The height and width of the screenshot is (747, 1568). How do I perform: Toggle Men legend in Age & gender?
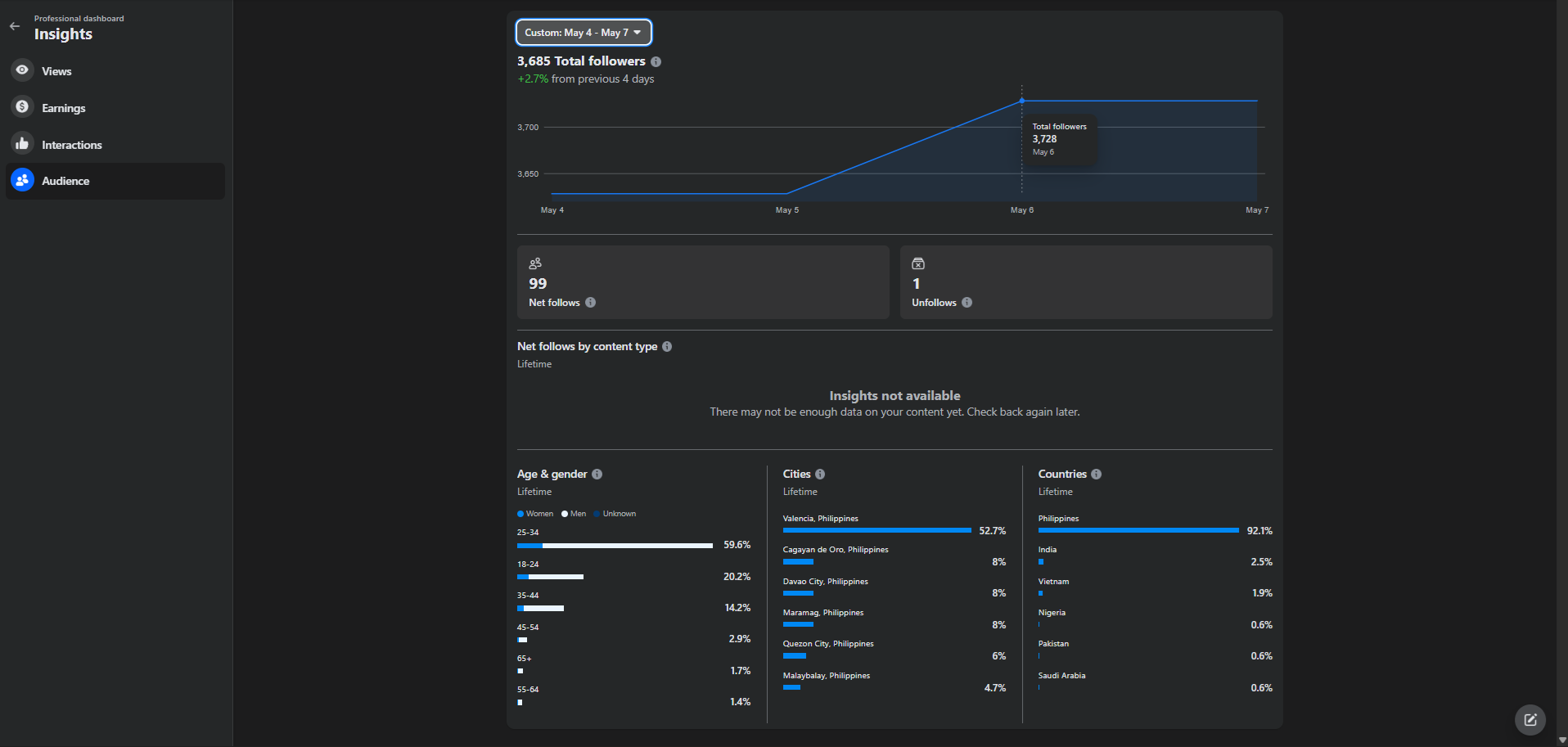coord(574,514)
